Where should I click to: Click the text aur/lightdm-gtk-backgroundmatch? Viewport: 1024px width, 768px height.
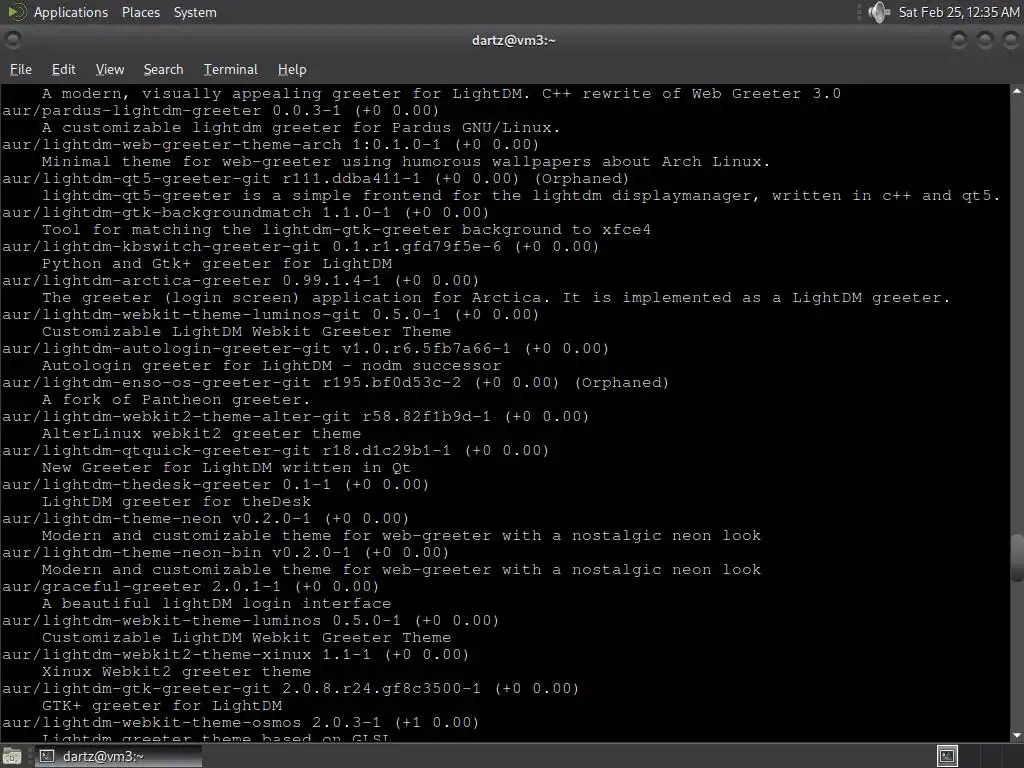[156, 212]
